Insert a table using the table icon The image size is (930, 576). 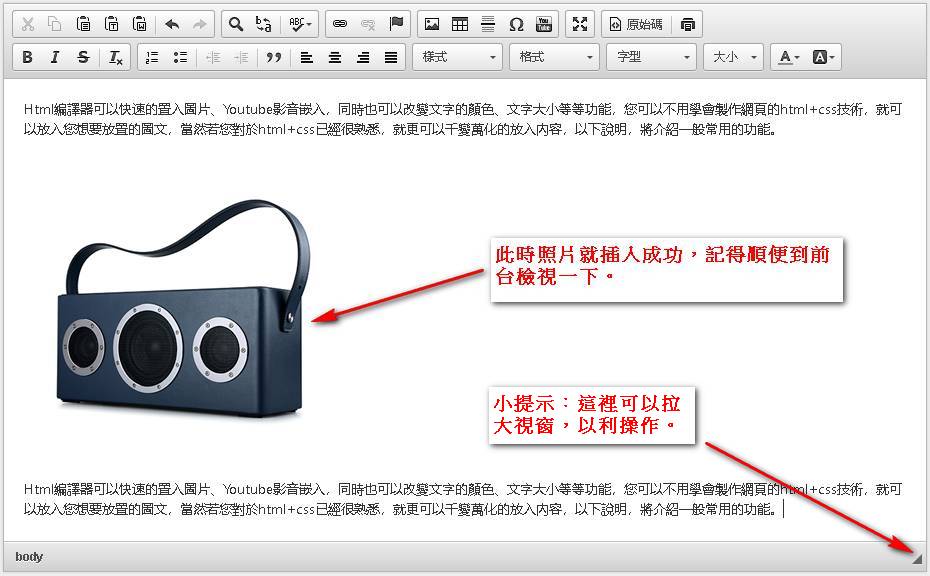tap(460, 24)
